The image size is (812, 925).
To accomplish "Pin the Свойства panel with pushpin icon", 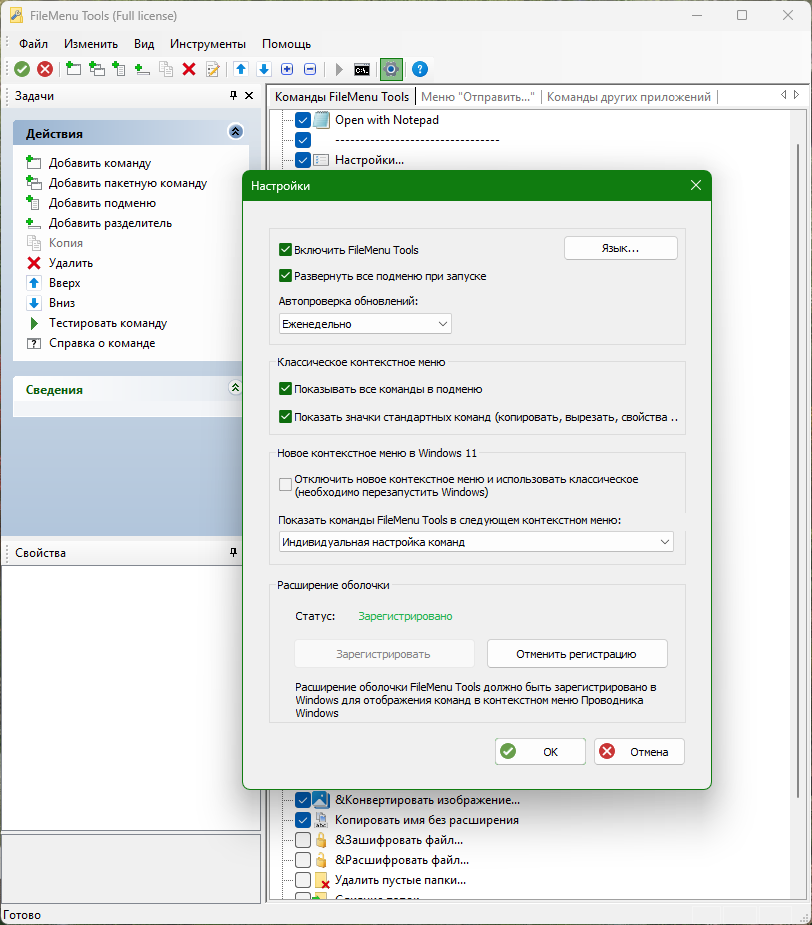I will [233, 552].
